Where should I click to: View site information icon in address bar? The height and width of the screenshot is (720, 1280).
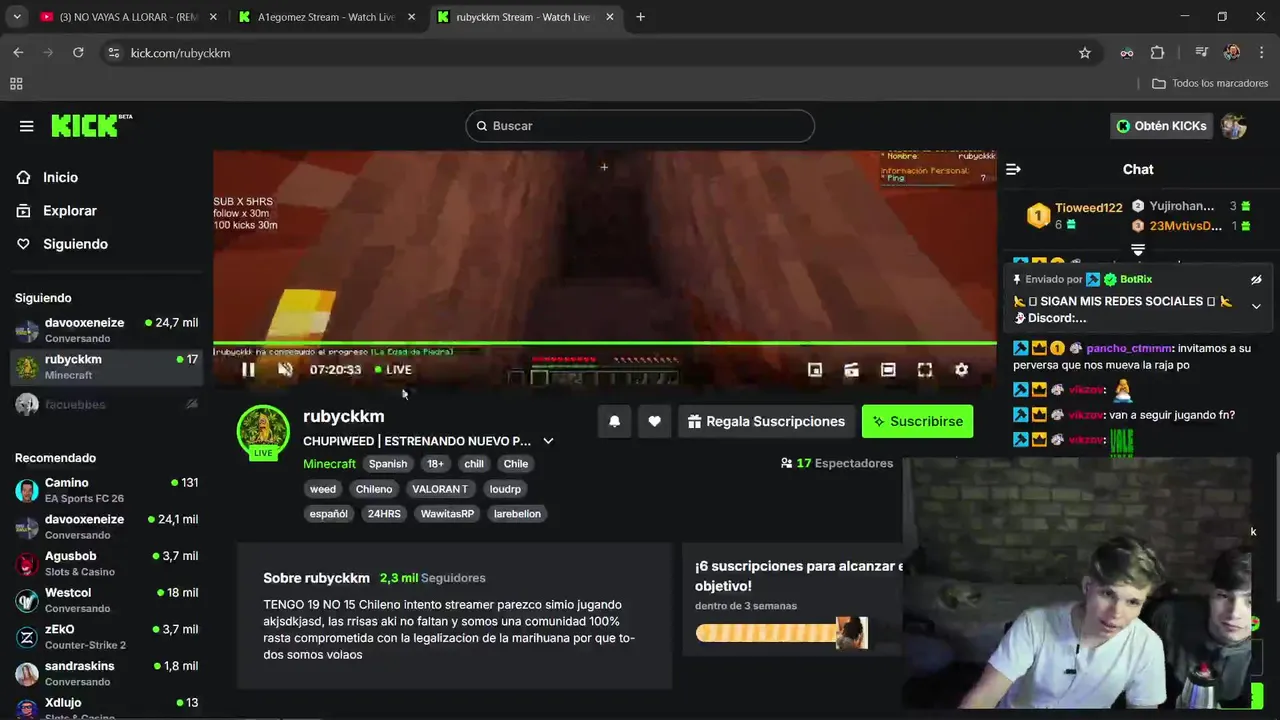(x=114, y=53)
